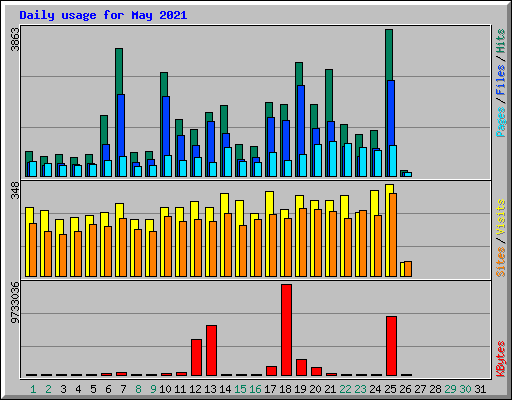Select the orange sites bar for day 25
Viewport: 512px width, 400px height.
tap(393, 235)
